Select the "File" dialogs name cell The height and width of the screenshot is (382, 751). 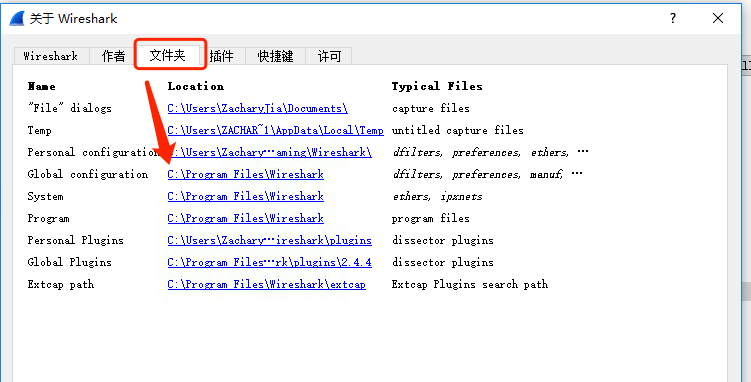point(69,108)
